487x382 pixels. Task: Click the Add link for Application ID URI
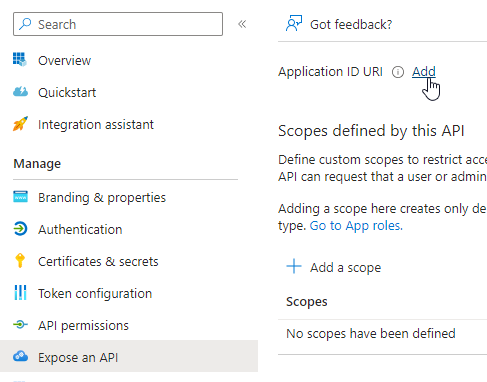click(x=424, y=71)
